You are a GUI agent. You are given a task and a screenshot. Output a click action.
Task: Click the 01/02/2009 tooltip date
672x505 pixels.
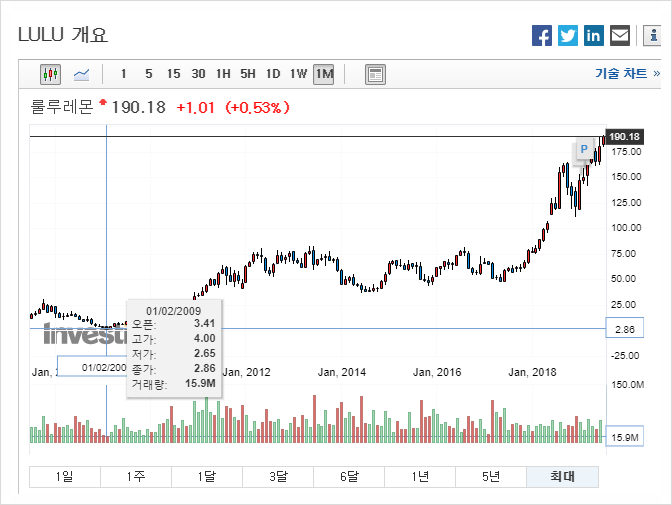[x=174, y=311]
